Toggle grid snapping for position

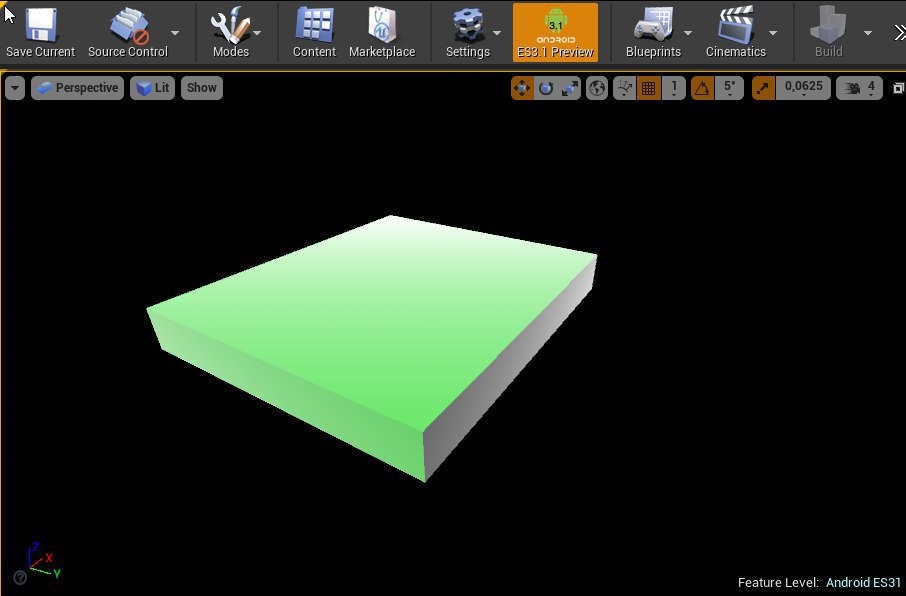(x=649, y=88)
